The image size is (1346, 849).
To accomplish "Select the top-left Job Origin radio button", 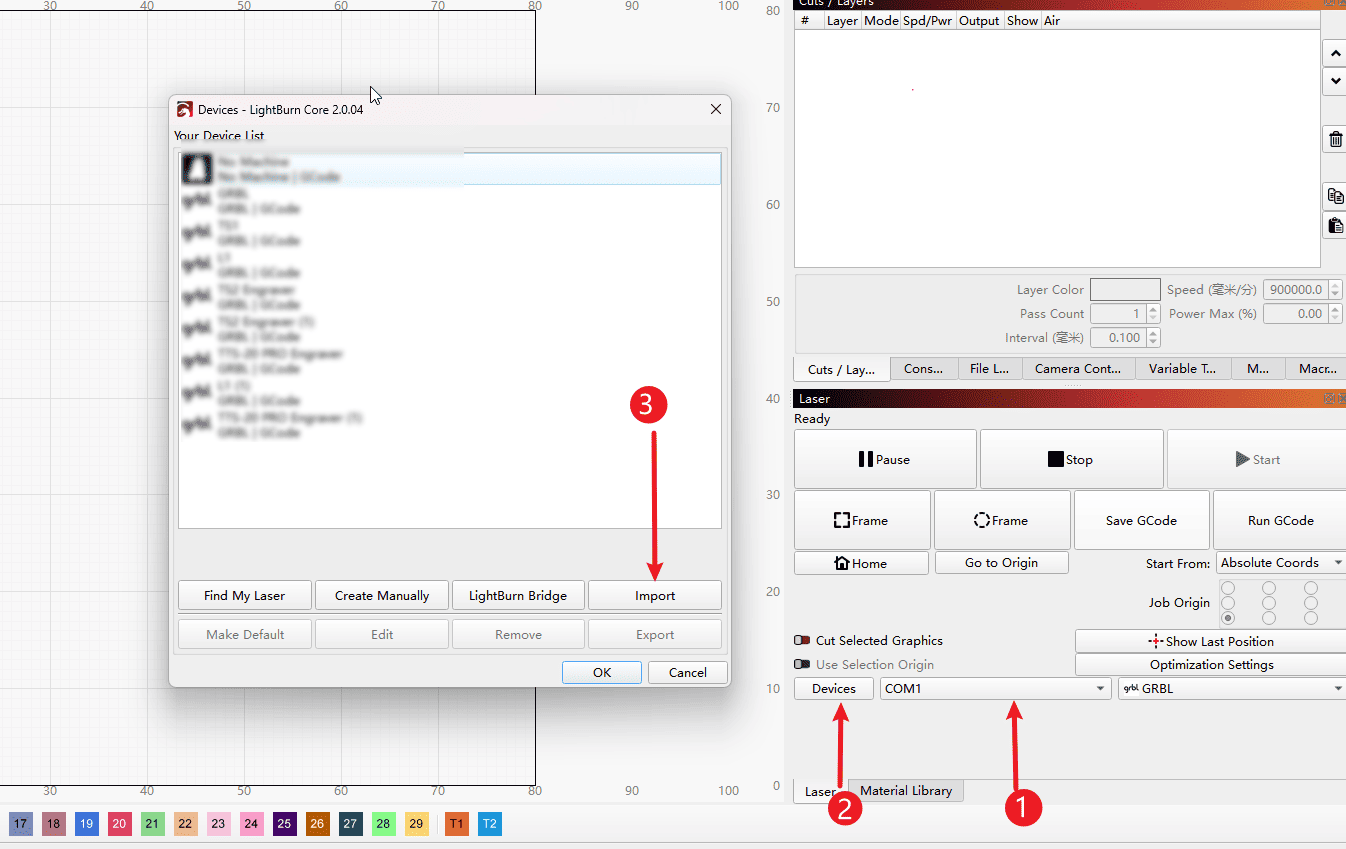I will (1228, 588).
